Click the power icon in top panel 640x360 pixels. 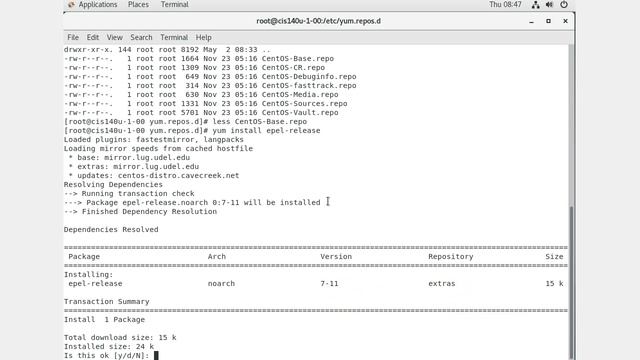[564, 4]
